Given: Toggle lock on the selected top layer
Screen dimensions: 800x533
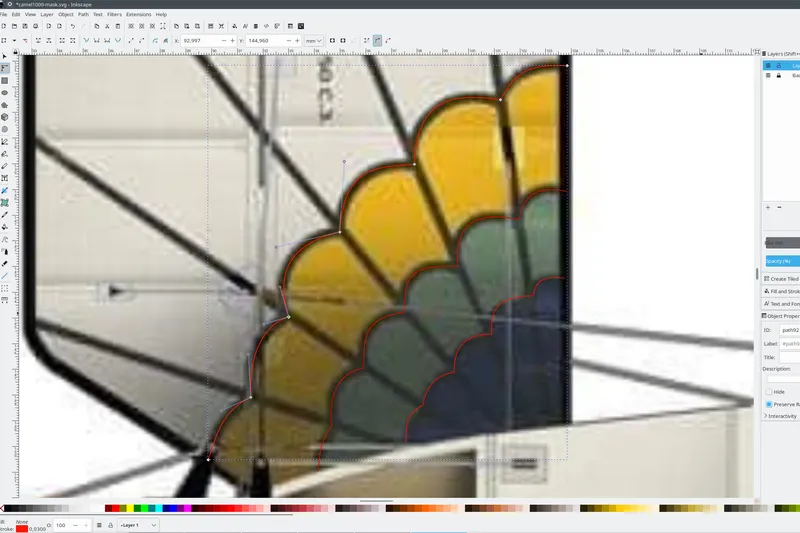Looking at the screenshot, I should [x=779, y=65].
